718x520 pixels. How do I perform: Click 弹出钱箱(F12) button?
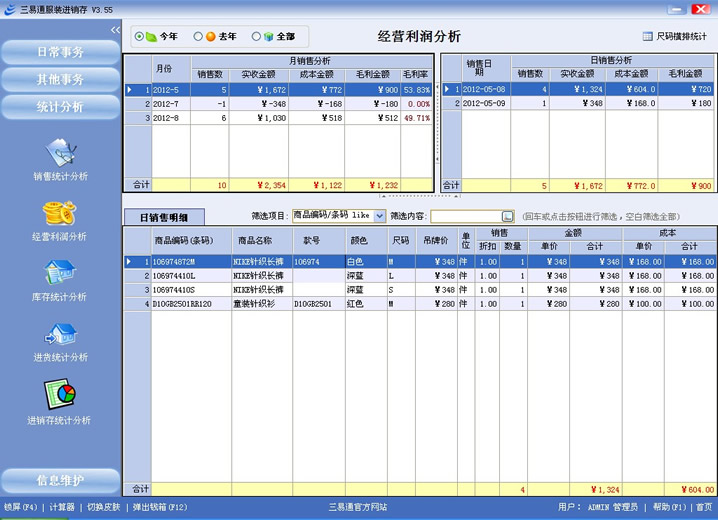(160, 507)
